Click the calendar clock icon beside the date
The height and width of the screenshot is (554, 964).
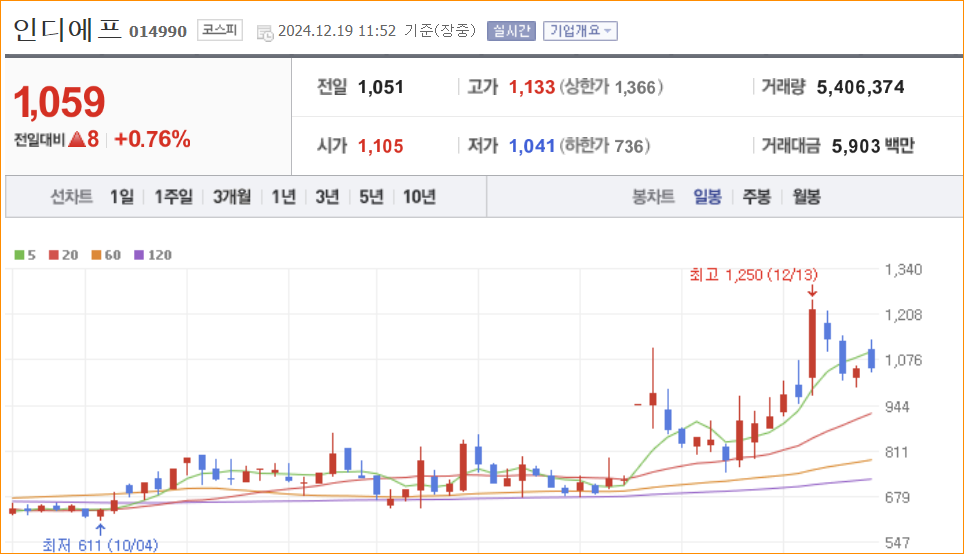click(x=265, y=33)
